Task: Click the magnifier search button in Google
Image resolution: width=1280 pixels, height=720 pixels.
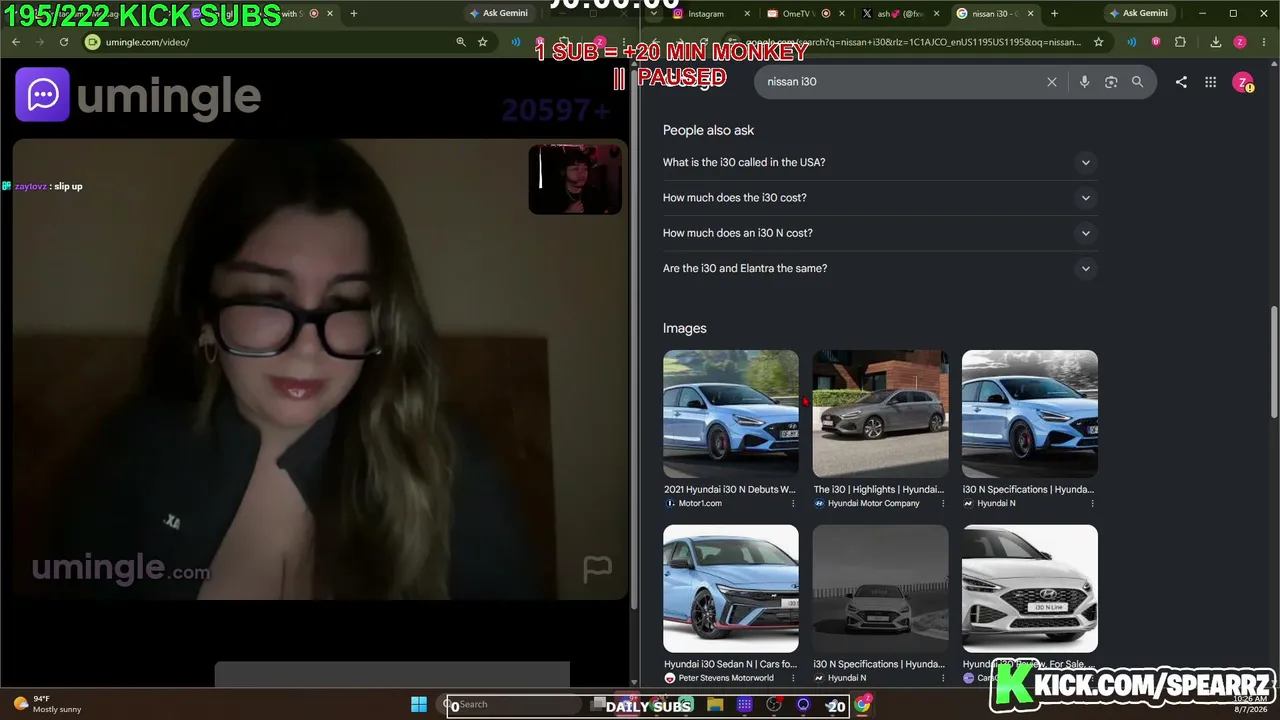Action: [x=1137, y=82]
